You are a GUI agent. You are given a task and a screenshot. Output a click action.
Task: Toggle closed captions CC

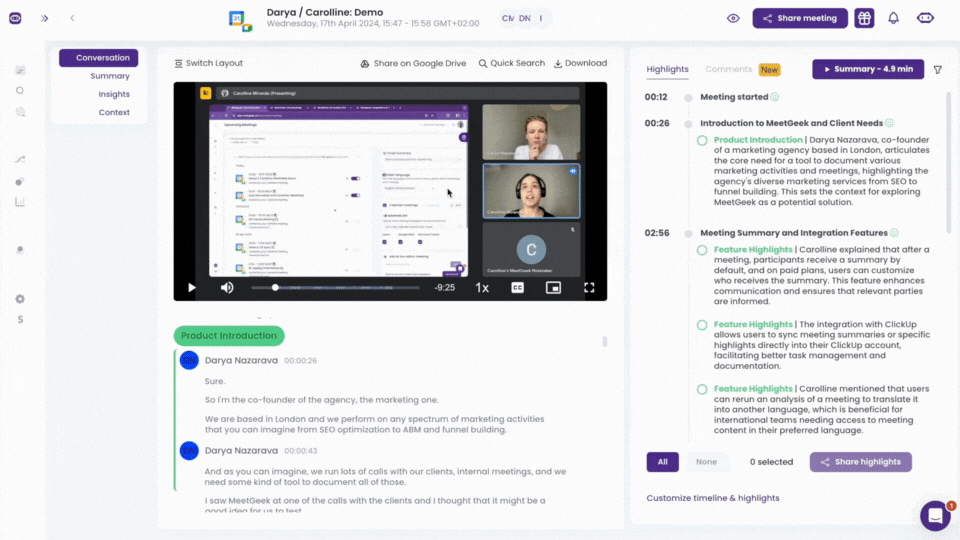coord(517,288)
